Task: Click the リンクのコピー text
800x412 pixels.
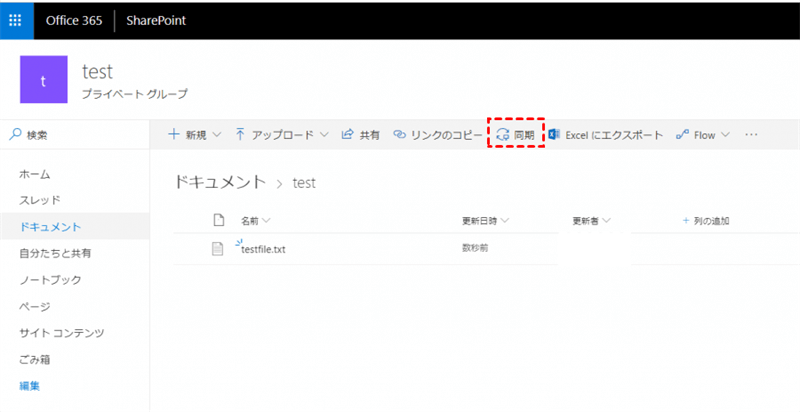Action: 446,135
